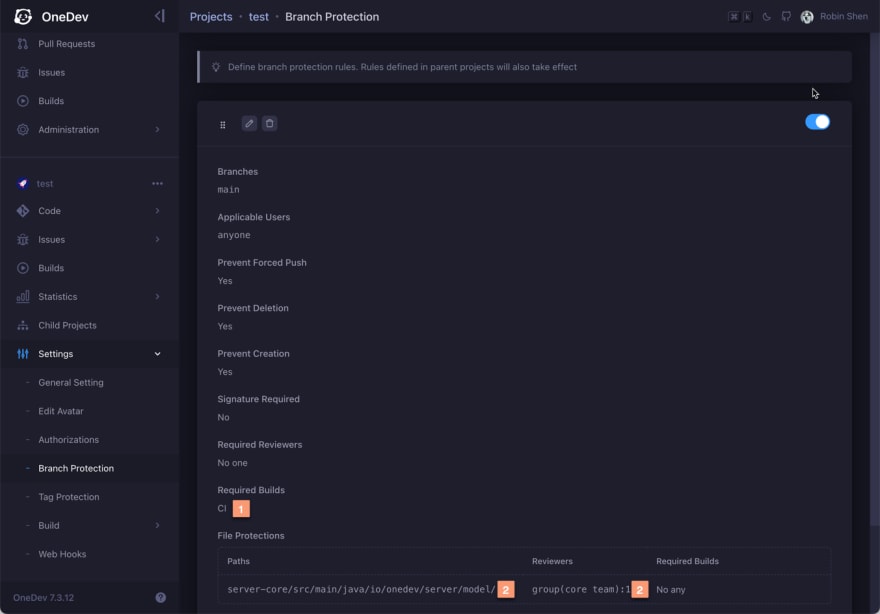This screenshot has height=614, width=880.
Task: Expand the Code submenu chevron
Action: [157, 211]
